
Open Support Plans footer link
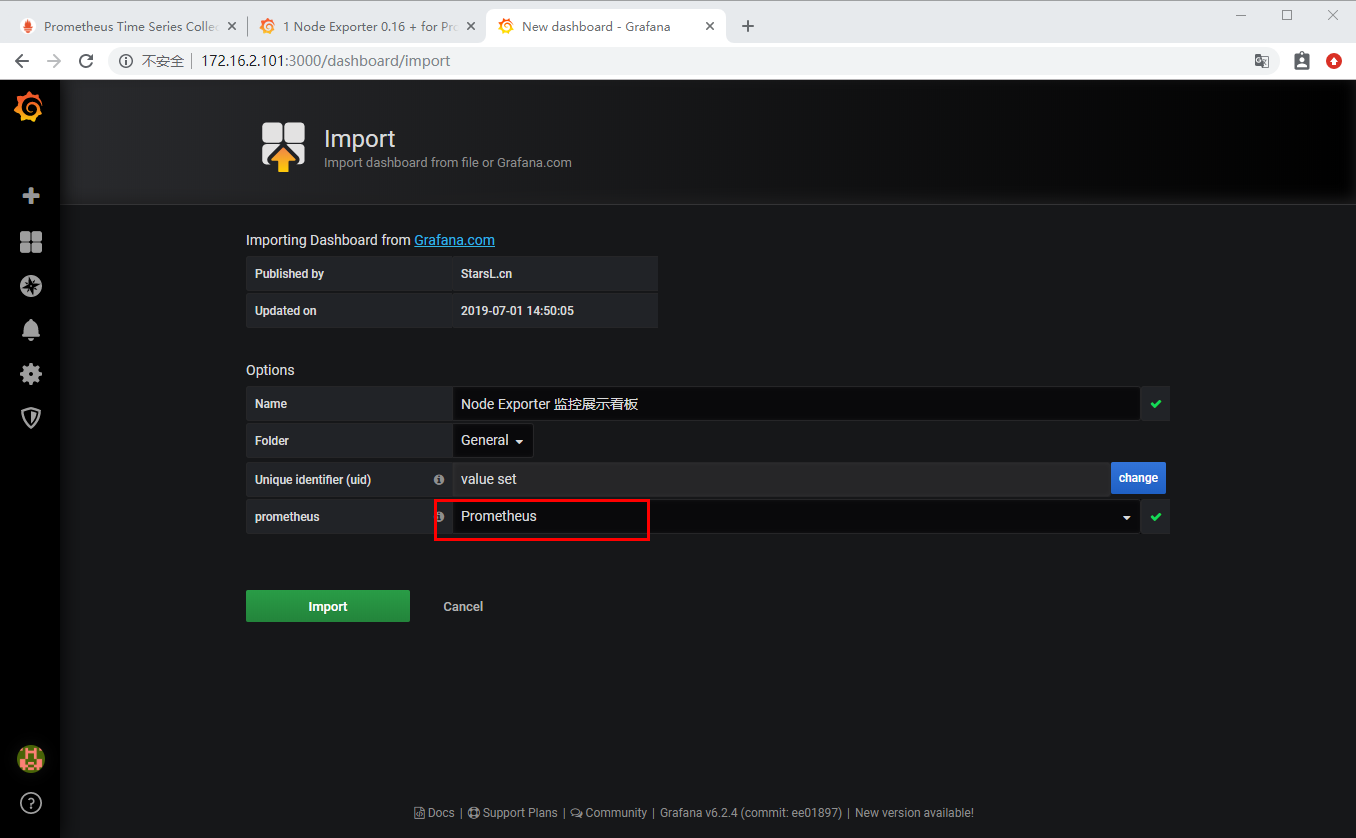pos(513,813)
